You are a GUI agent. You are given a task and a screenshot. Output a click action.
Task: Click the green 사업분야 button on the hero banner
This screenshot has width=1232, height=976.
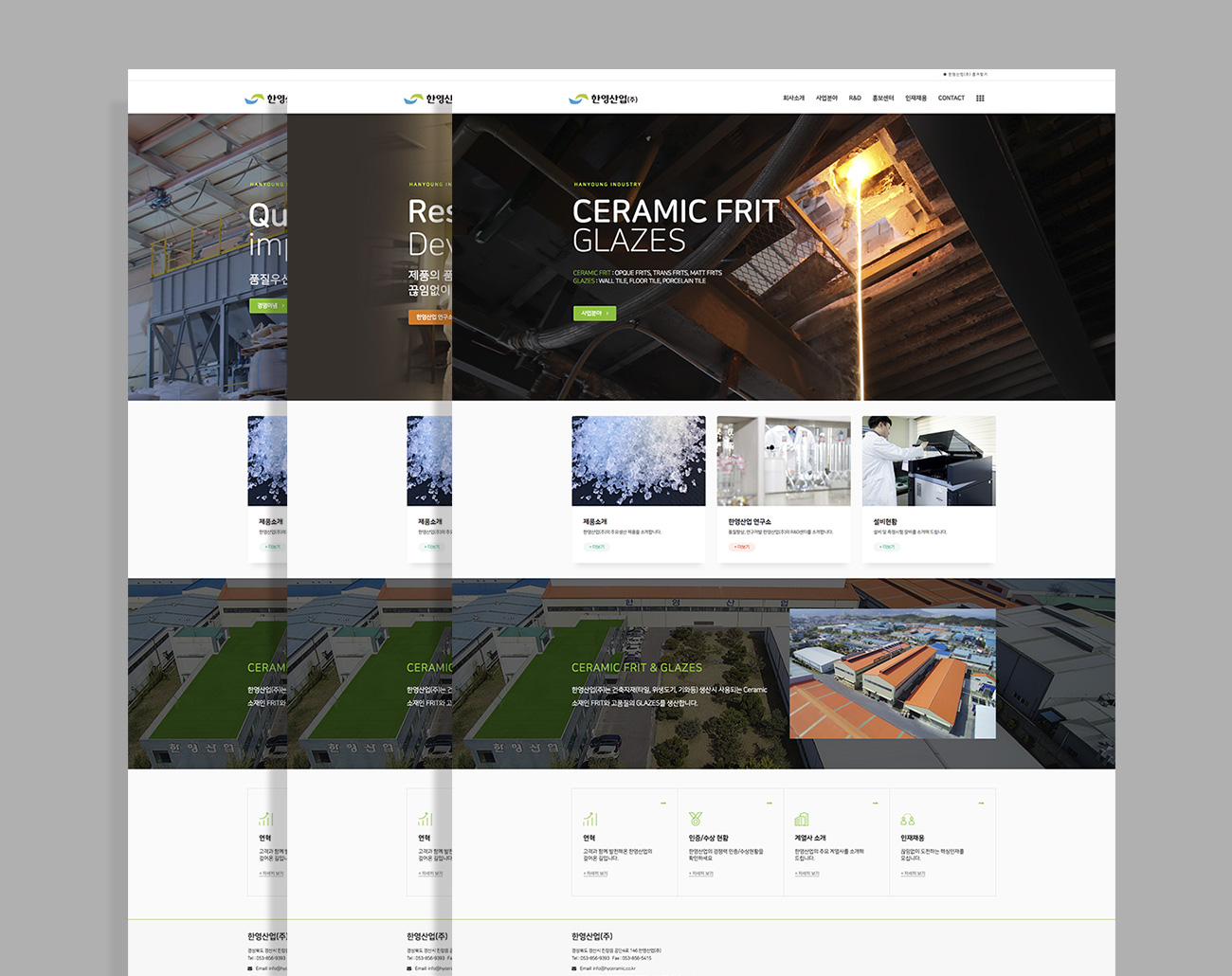pyautogui.click(x=594, y=314)
